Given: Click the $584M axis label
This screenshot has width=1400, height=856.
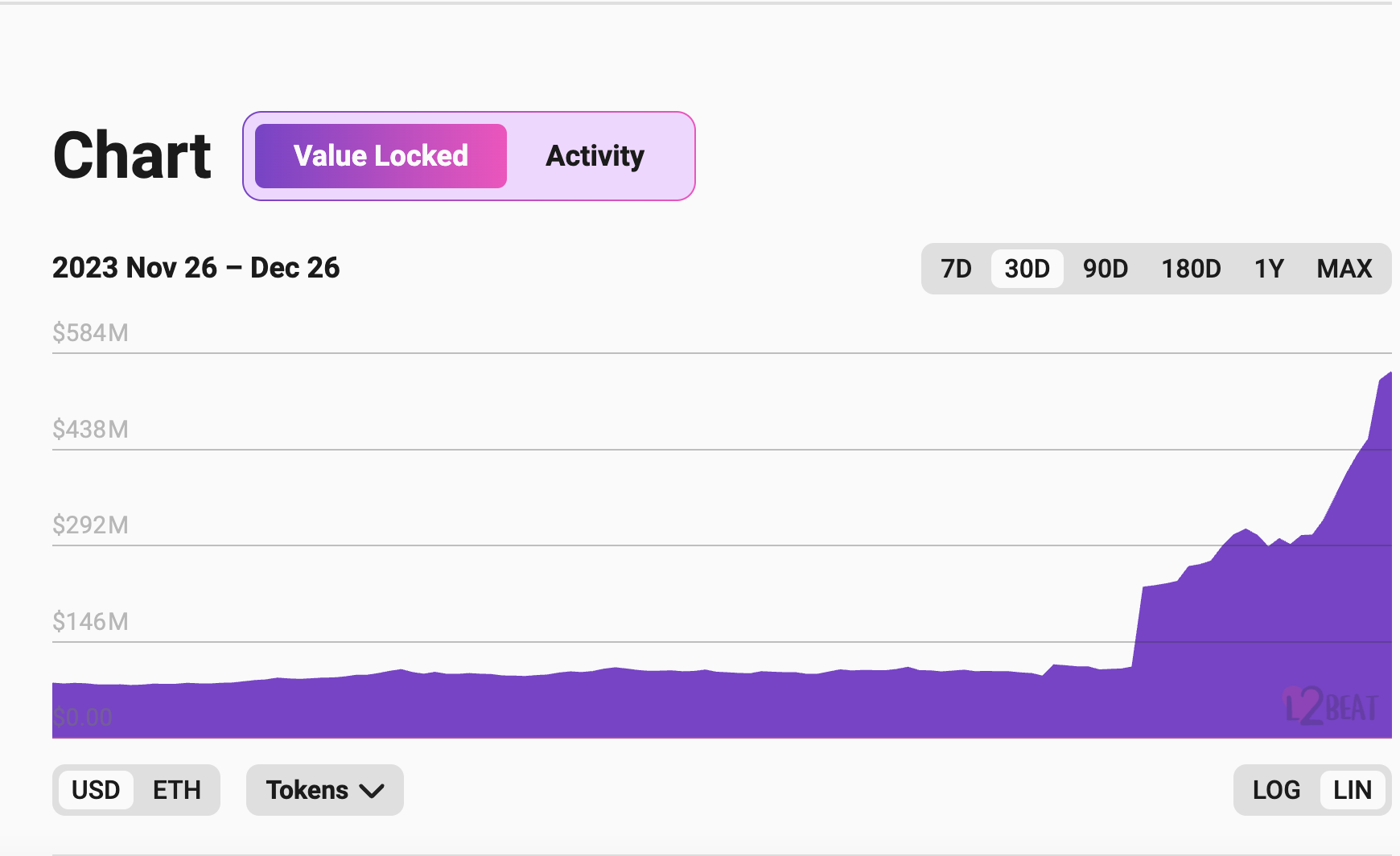Looking at the screenshot, I should [x=90, y=333].
